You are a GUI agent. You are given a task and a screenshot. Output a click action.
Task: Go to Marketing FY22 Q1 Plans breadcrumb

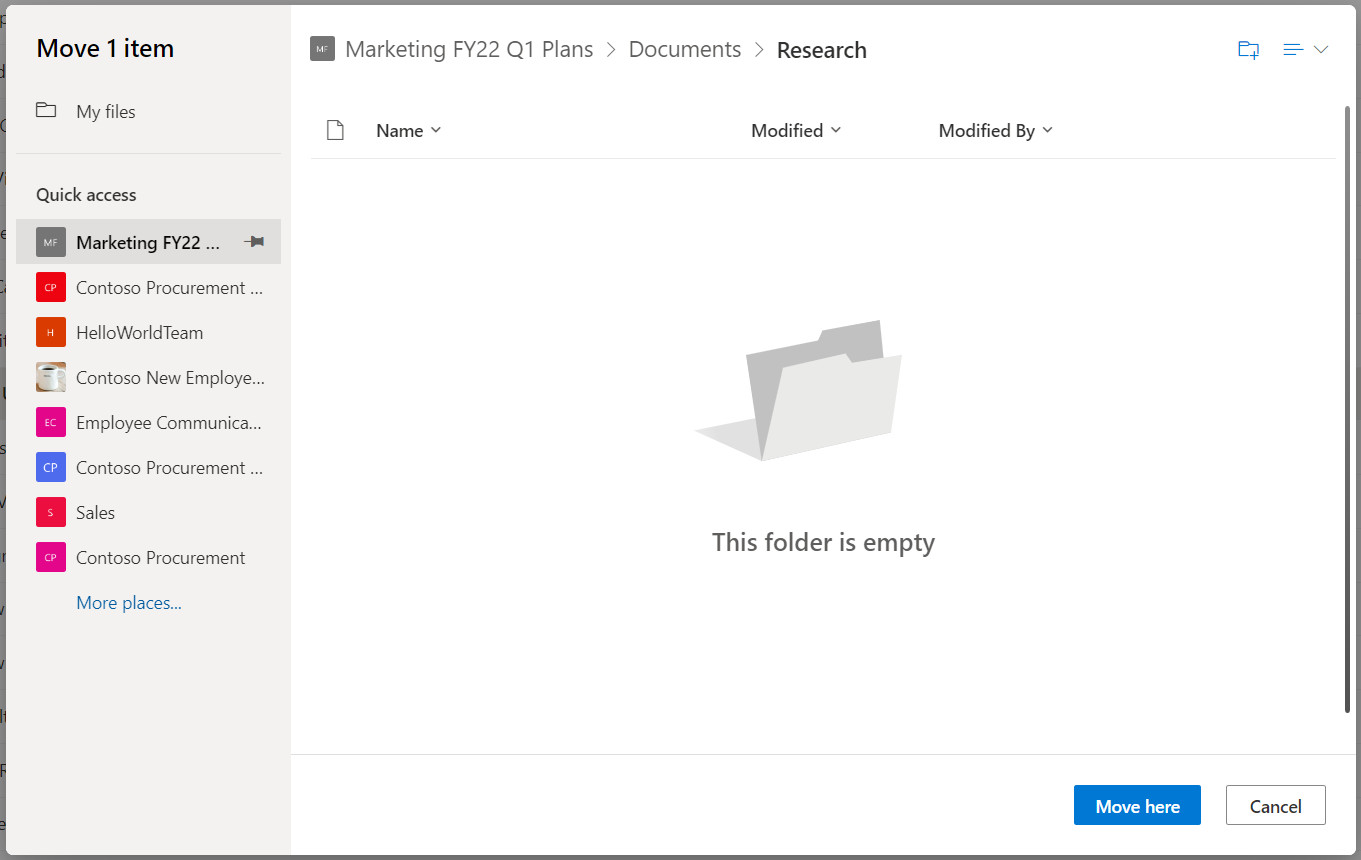[x=469, y=50]
